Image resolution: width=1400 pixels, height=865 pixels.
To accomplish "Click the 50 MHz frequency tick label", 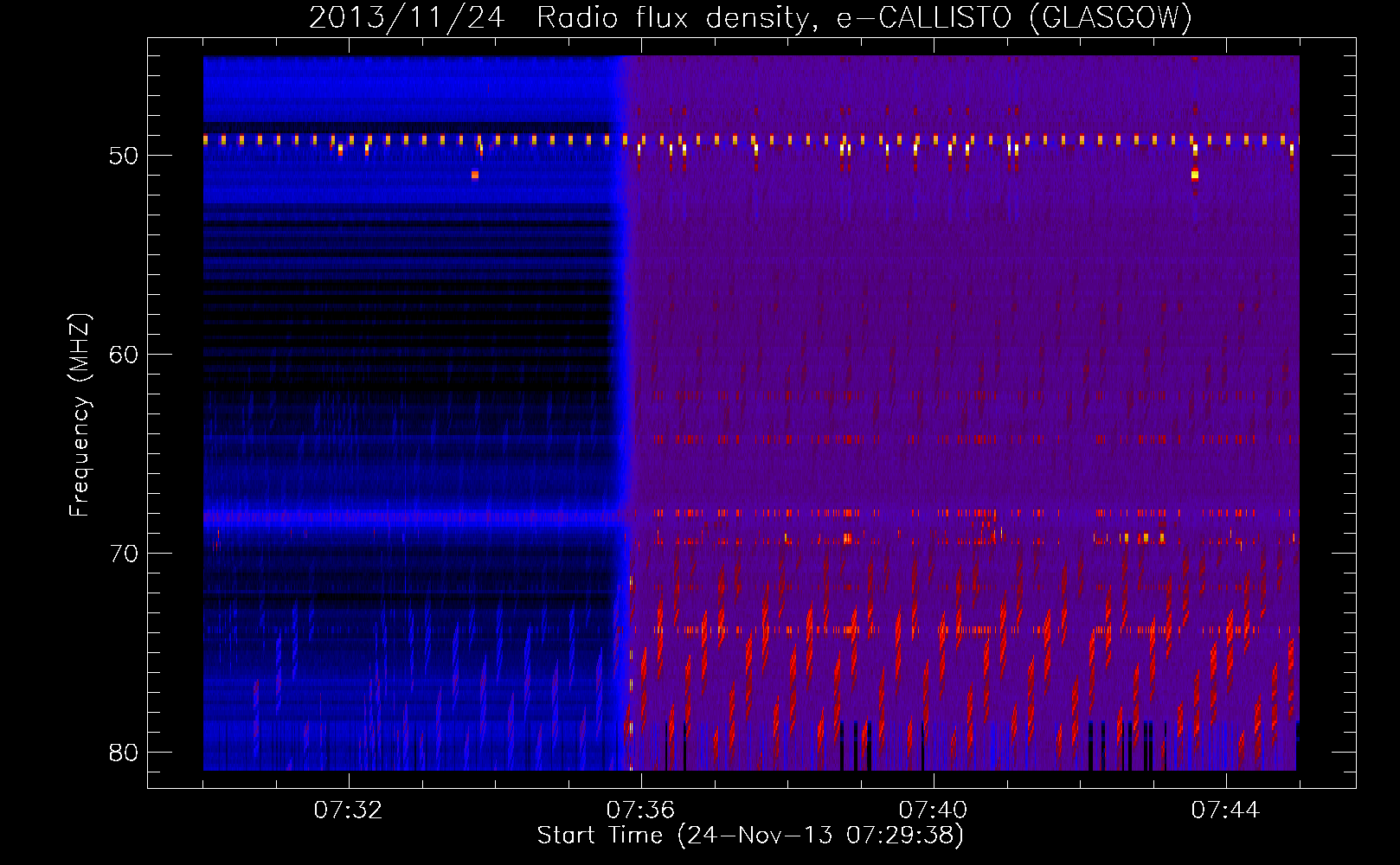I will coord(124,156).
